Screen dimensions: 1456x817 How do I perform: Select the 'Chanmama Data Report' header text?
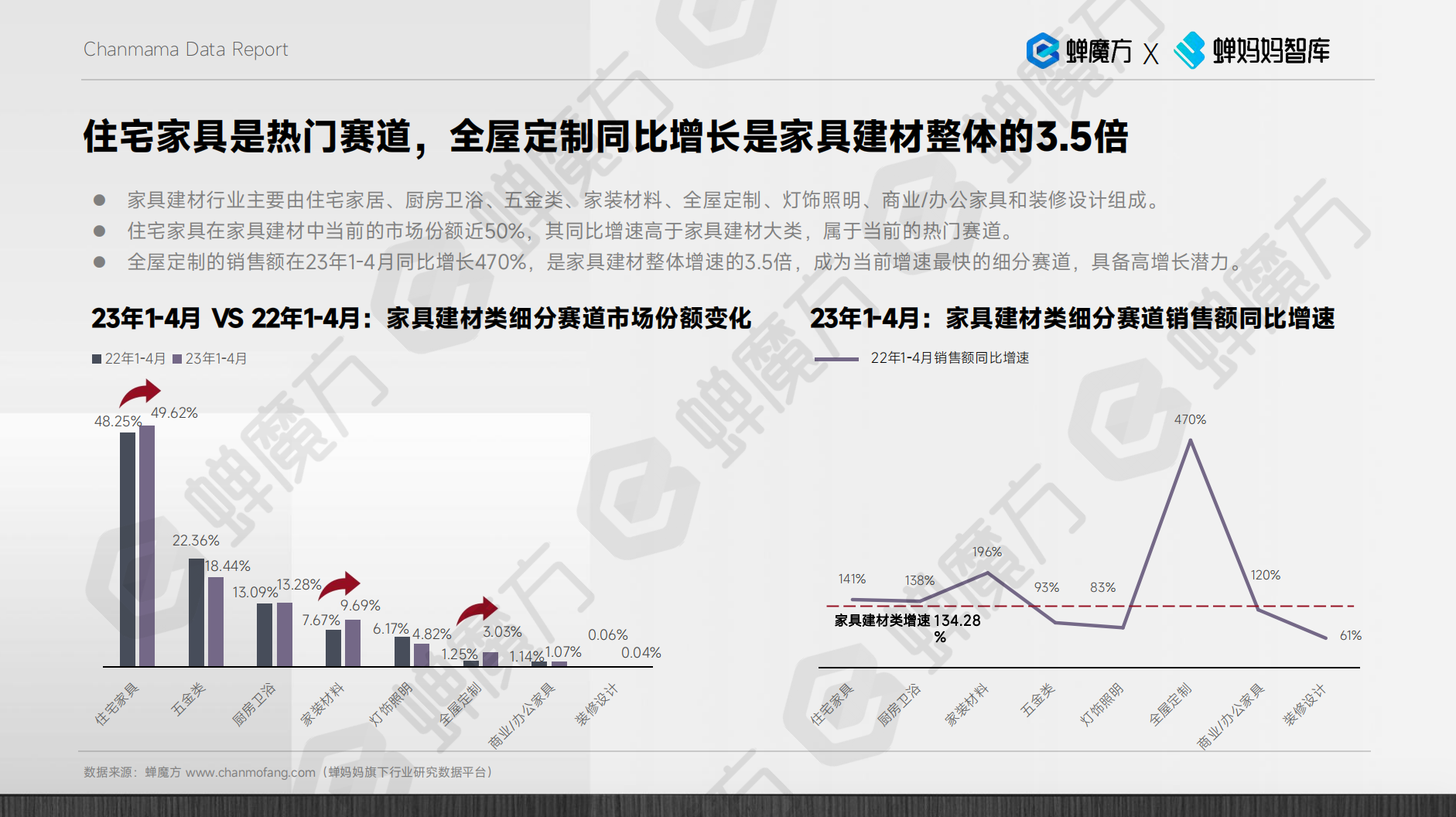click(x=186, y=50)
